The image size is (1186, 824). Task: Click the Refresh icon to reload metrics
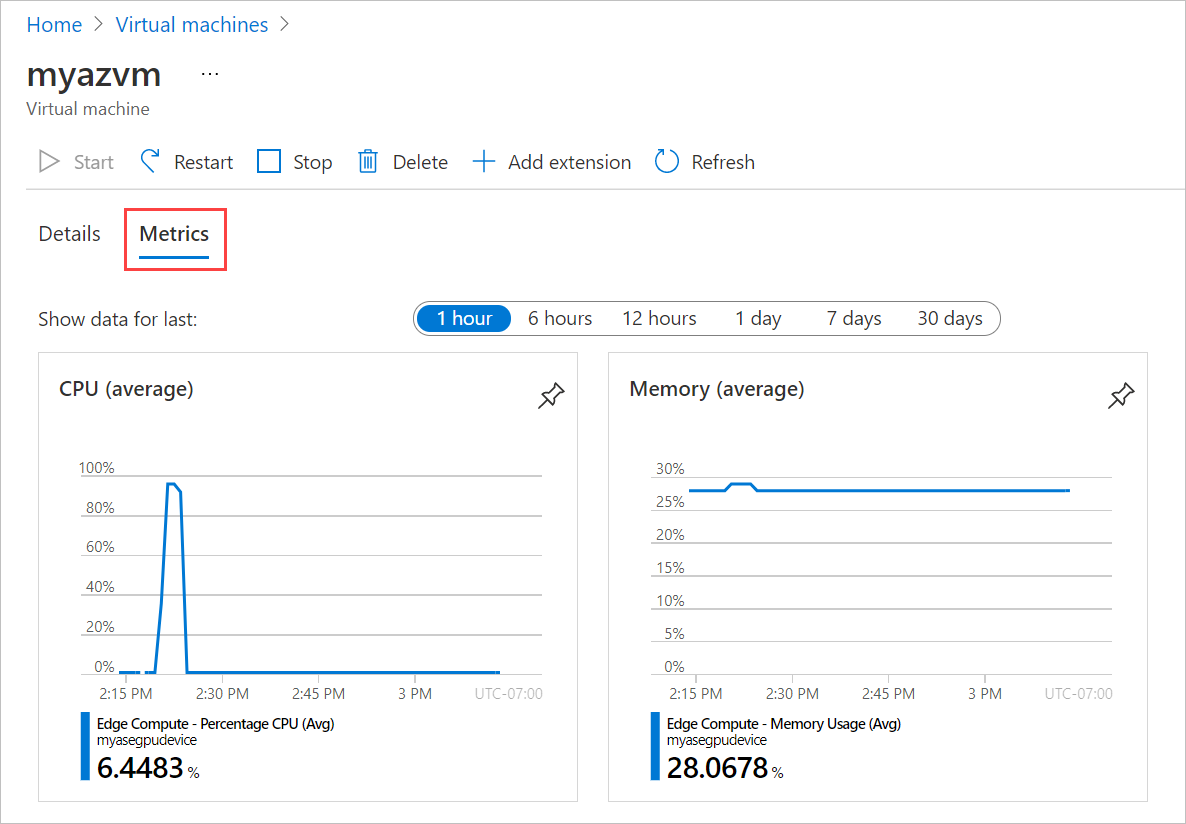(x=666, y=161)
